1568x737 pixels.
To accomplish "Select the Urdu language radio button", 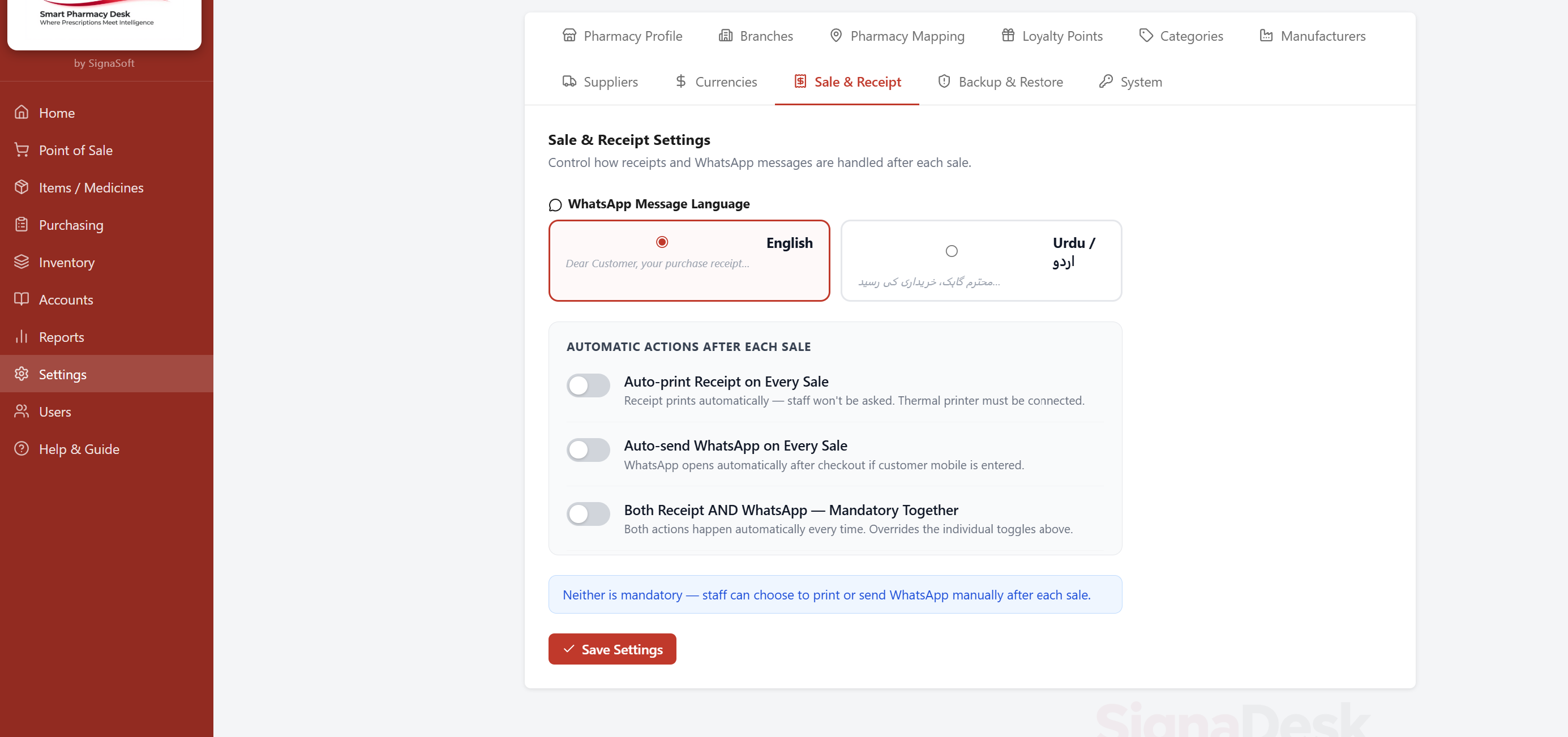I will click(x=952, y=251).
